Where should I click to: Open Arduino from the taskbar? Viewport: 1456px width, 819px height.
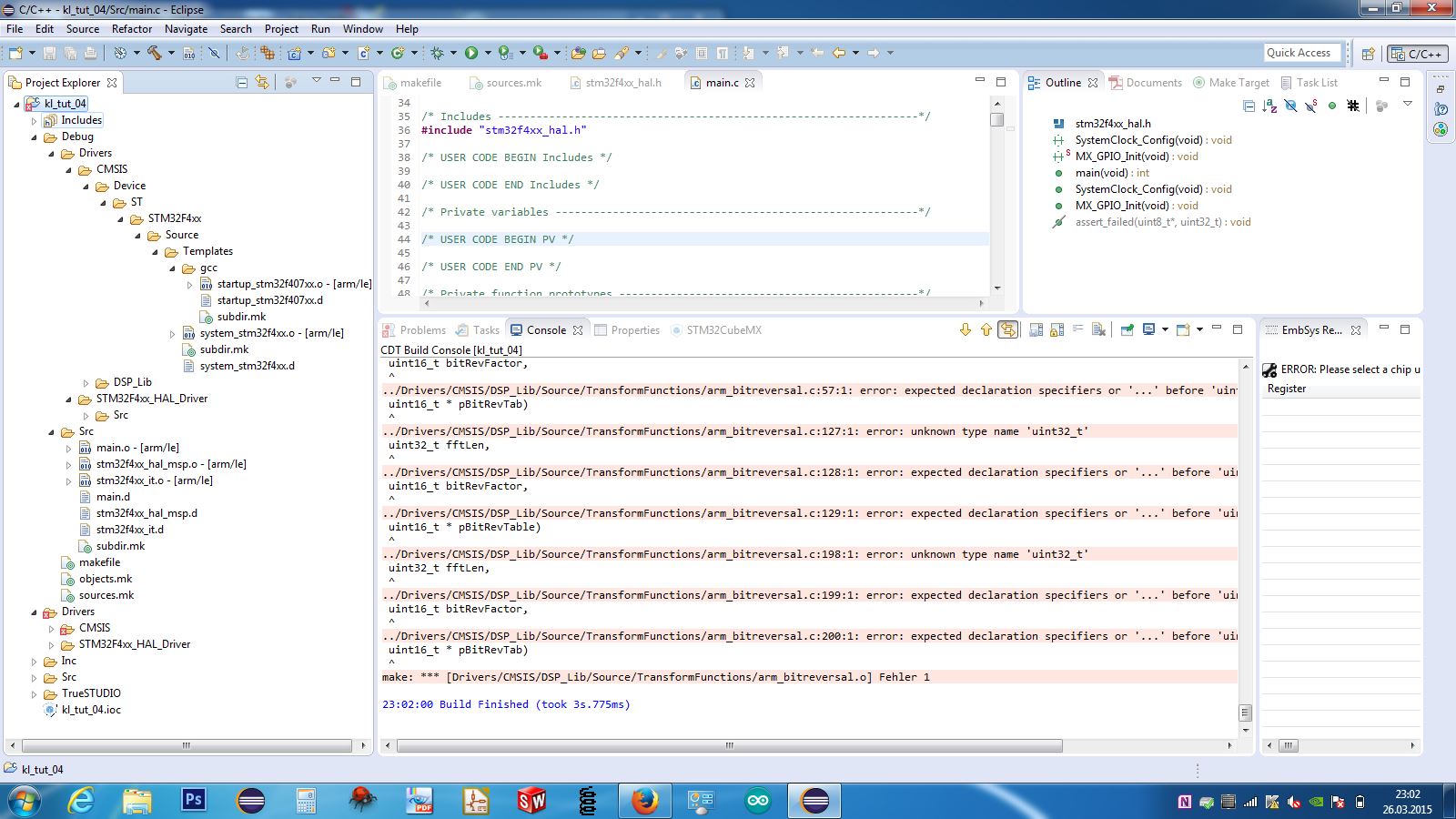[758, 801]
